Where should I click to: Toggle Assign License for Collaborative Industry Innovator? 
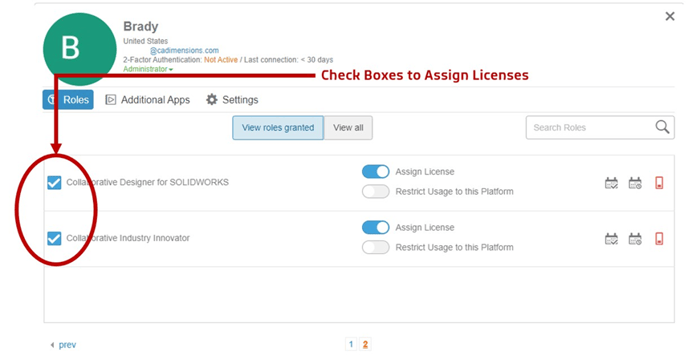pos(376,227)
